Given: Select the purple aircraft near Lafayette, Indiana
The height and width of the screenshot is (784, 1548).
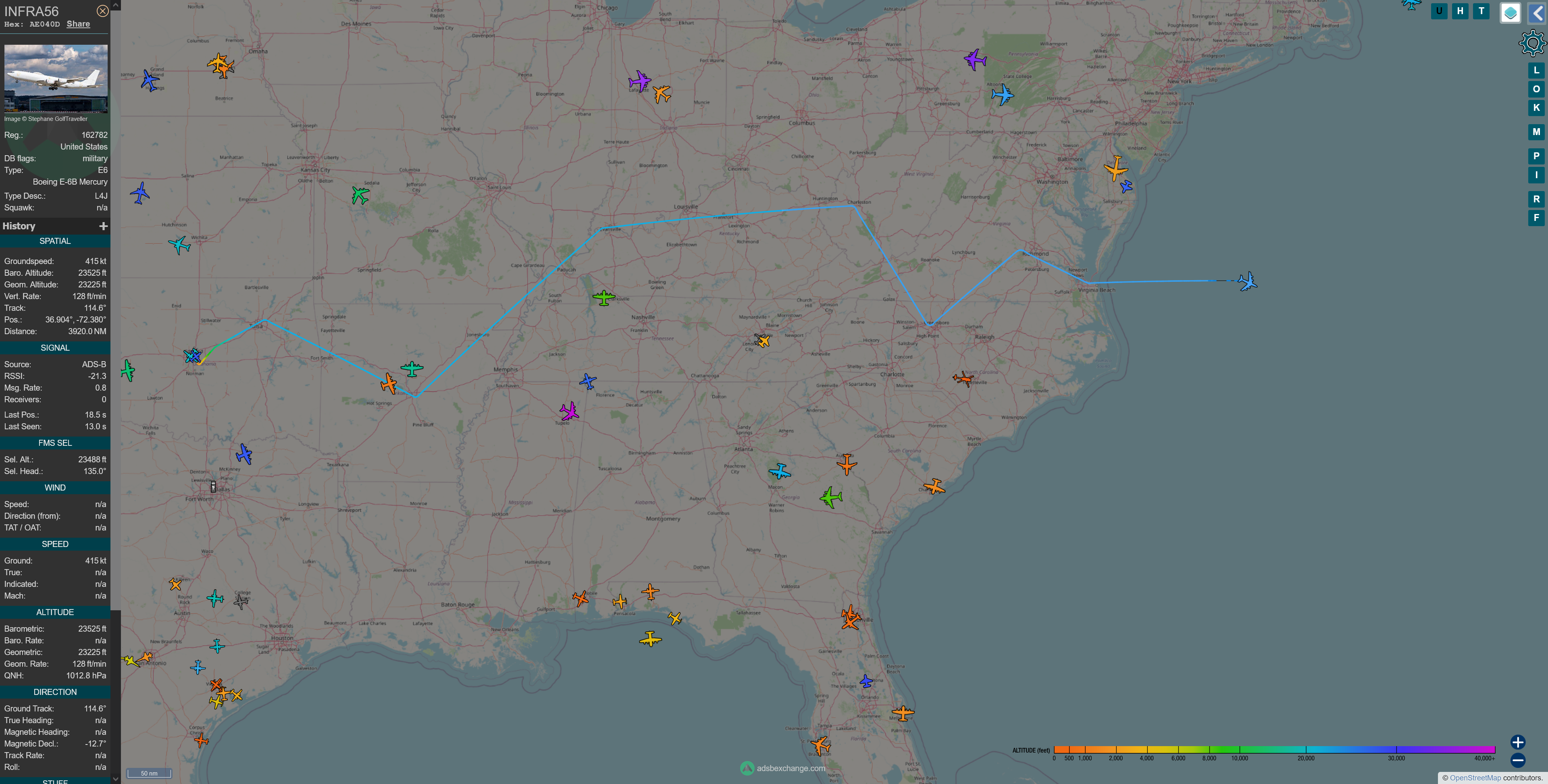Looking at the screenshot, I should point(639,81).
